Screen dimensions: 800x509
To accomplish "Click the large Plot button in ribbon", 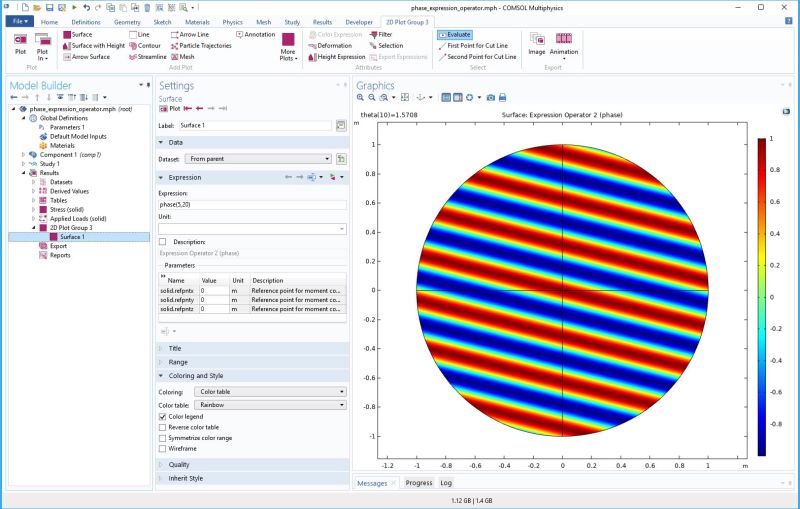I will tap(20, 44).
